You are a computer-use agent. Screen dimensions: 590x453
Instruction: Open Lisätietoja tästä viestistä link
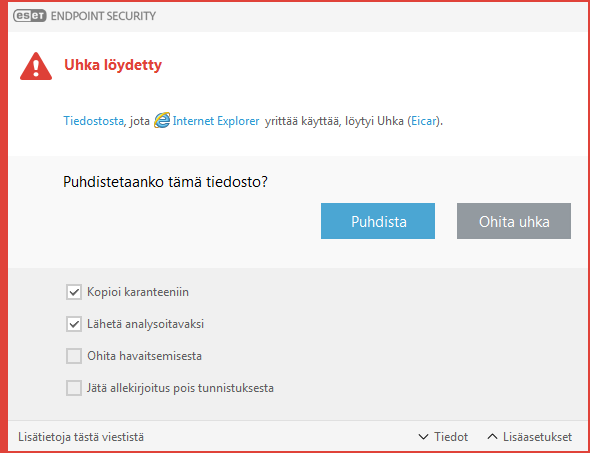click(81, 437)
